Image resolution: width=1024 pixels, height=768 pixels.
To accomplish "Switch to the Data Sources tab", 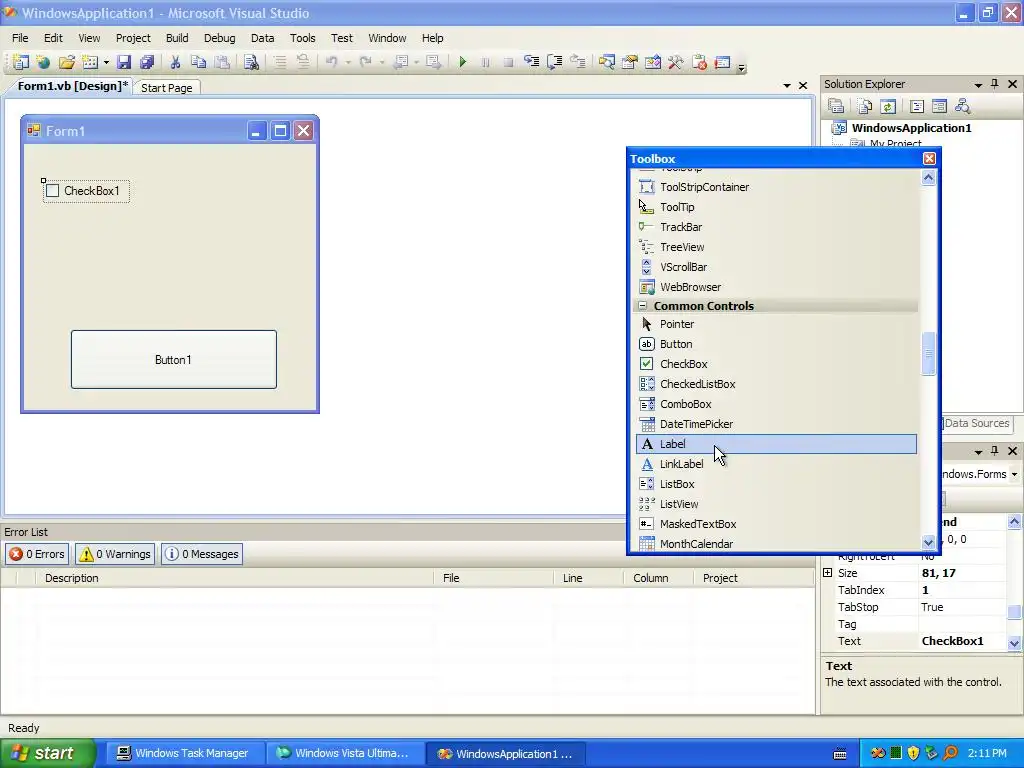I will tap(977, 423).
